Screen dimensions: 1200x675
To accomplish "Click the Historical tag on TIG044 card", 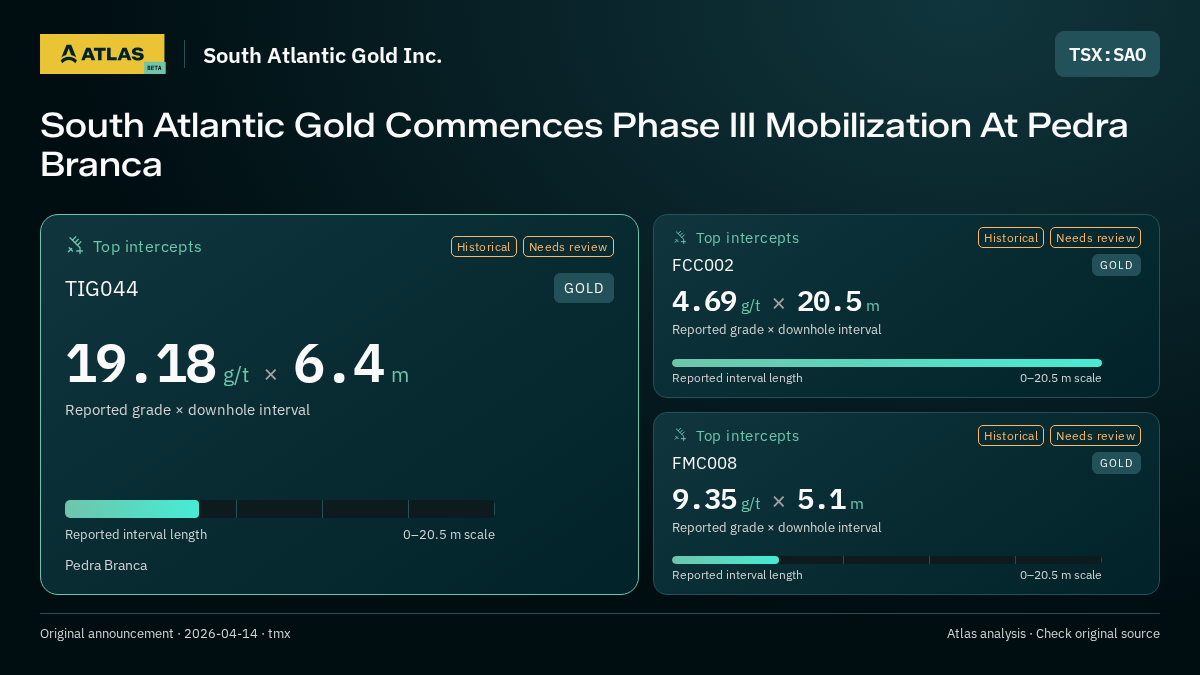I will tap(484, 247).
